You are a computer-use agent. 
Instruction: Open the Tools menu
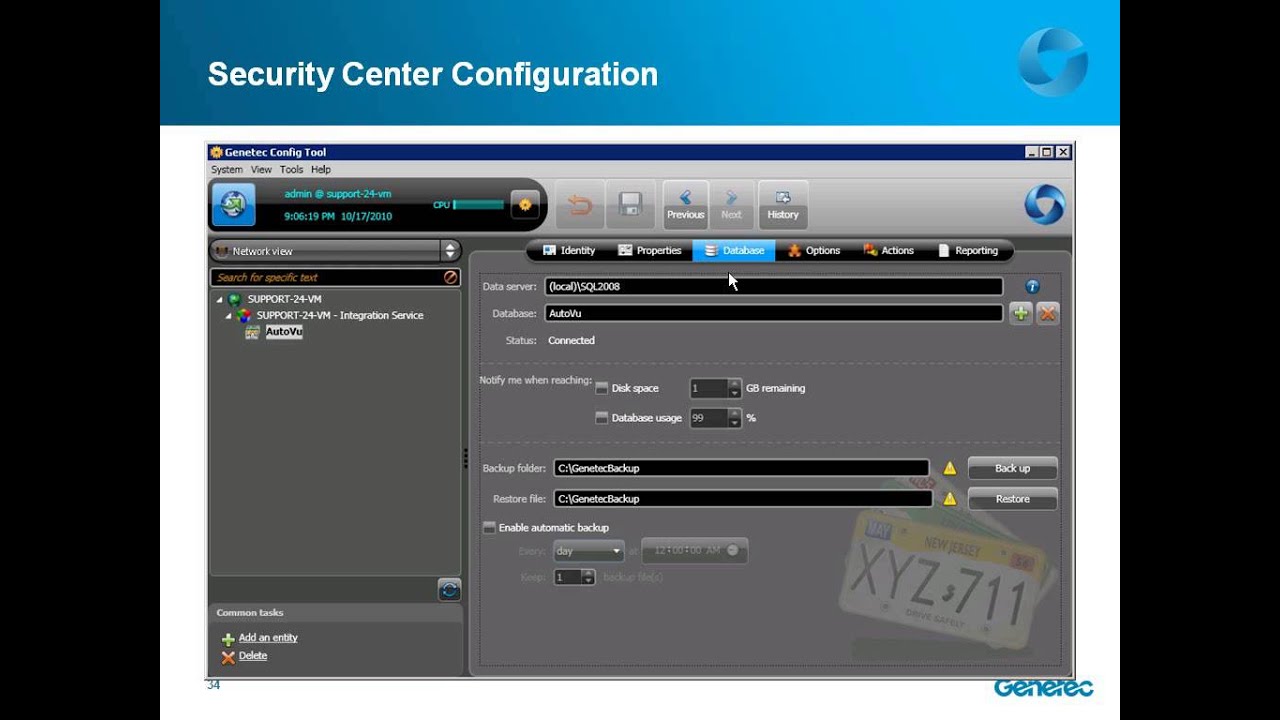click(291, 170)
